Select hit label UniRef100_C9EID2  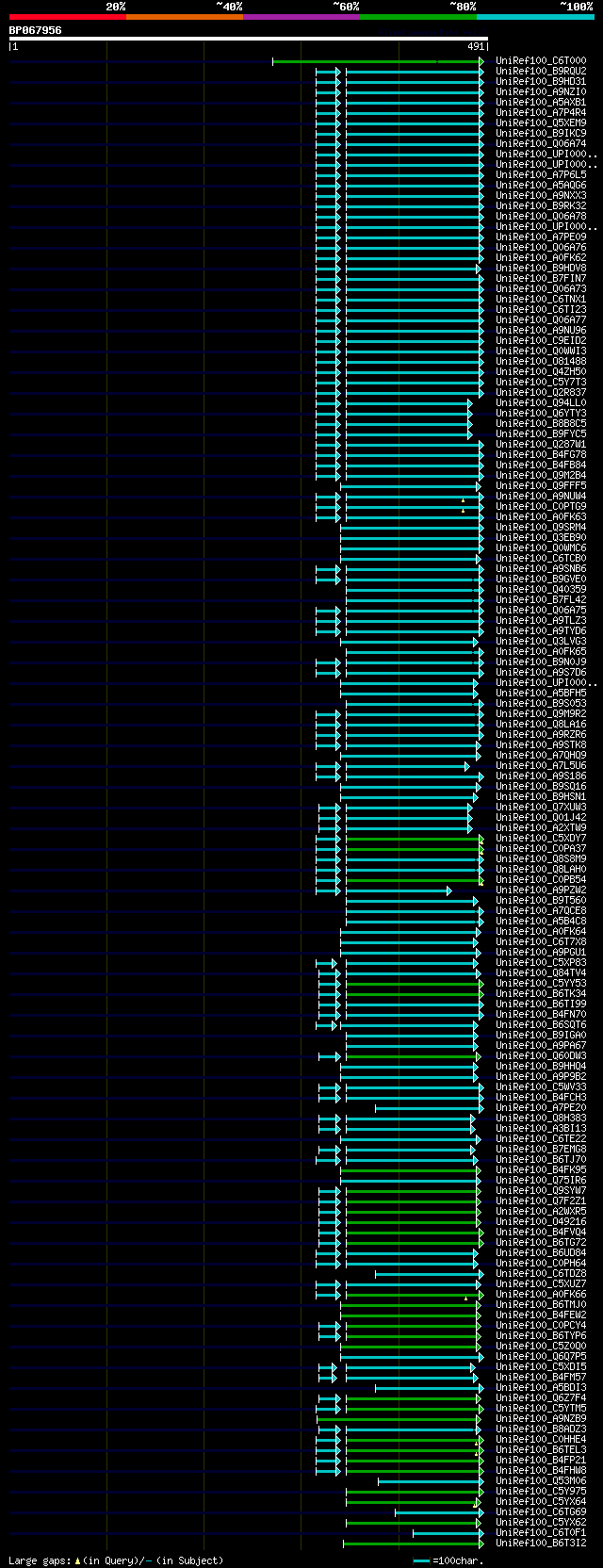(541, 341)
